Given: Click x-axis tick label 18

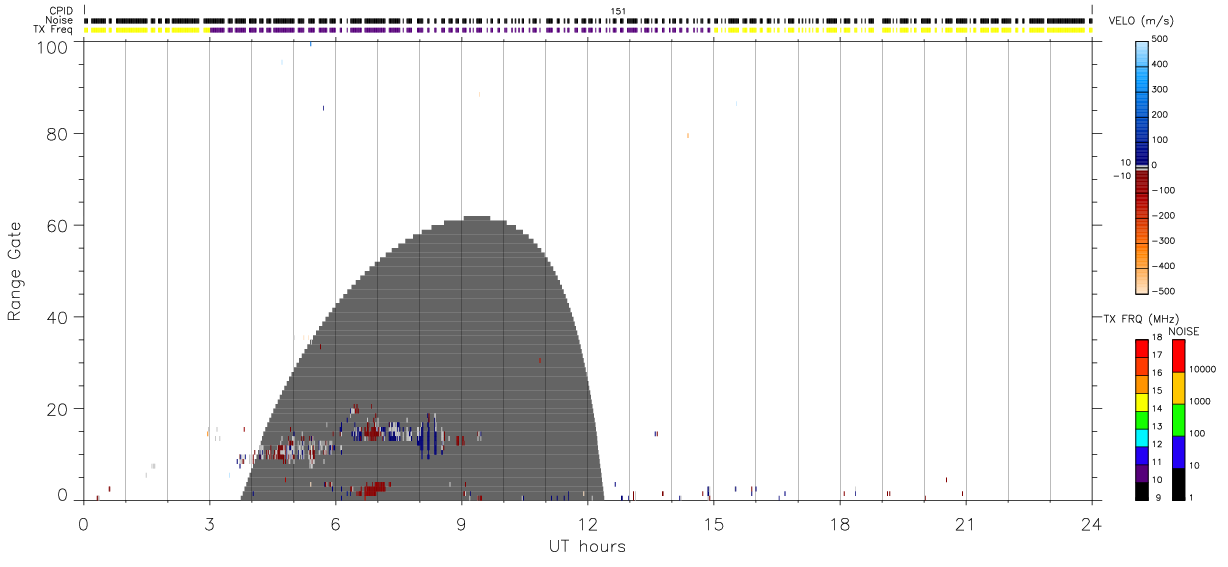Looking at the screenshot, I should 839,524.
